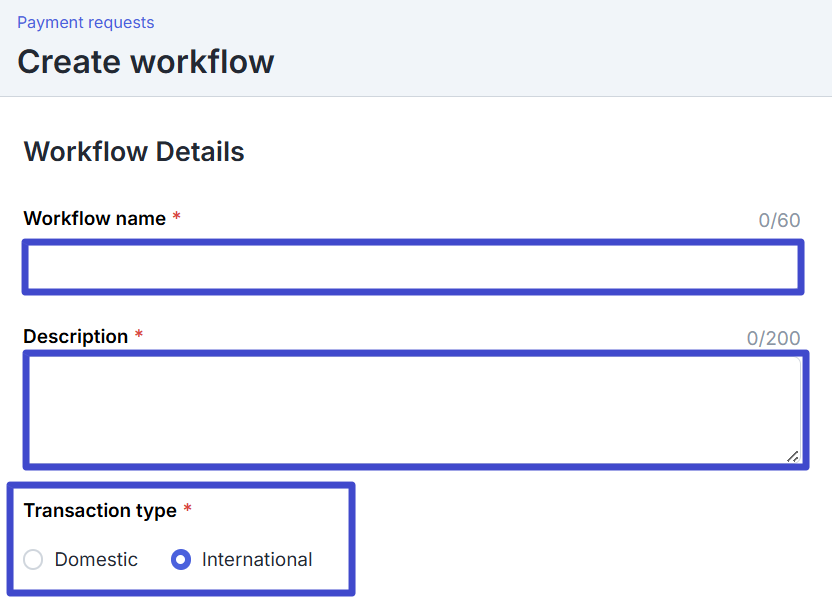Focus the Description text area
Image resolution: width=832 pixels, height=605 pixels.
pyautogui.click(x=412, y=409)
